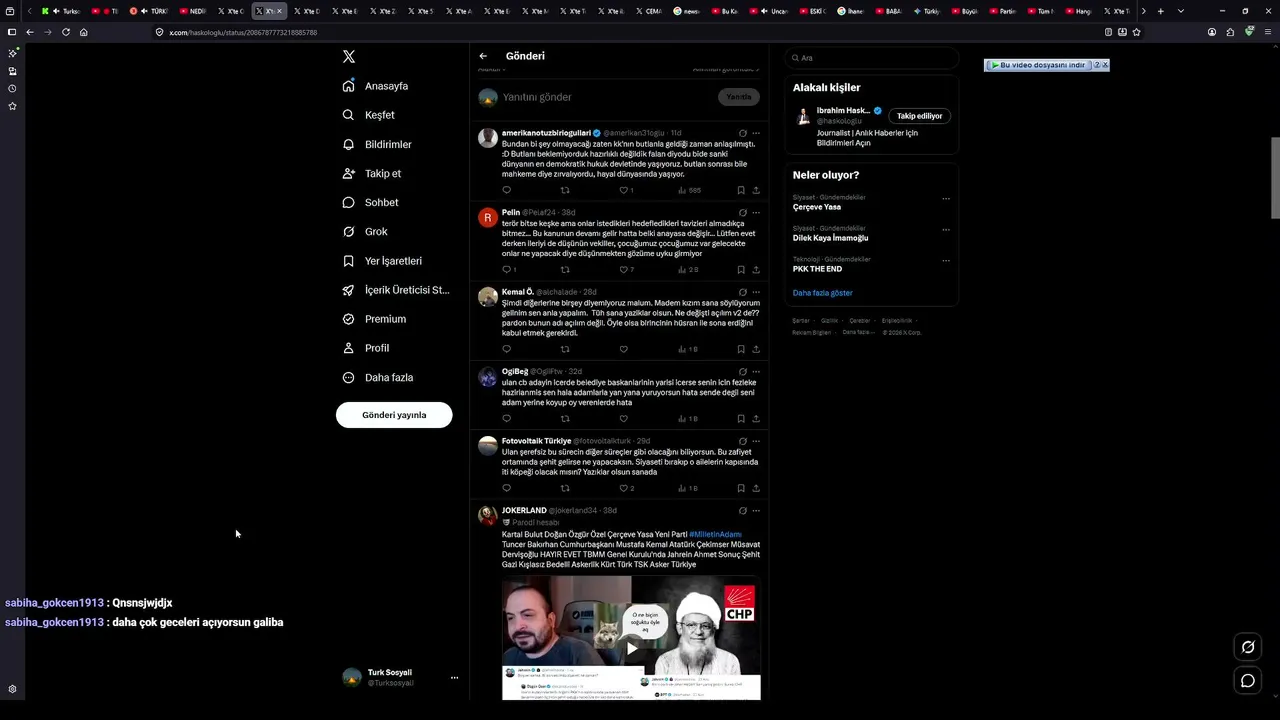
Task: Click the browser home button
Action: pos(84,32)
